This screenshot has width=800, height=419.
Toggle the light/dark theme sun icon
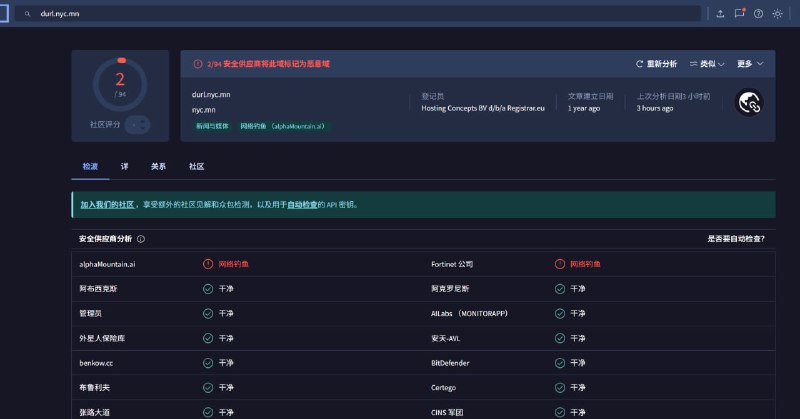coord(778,14)
